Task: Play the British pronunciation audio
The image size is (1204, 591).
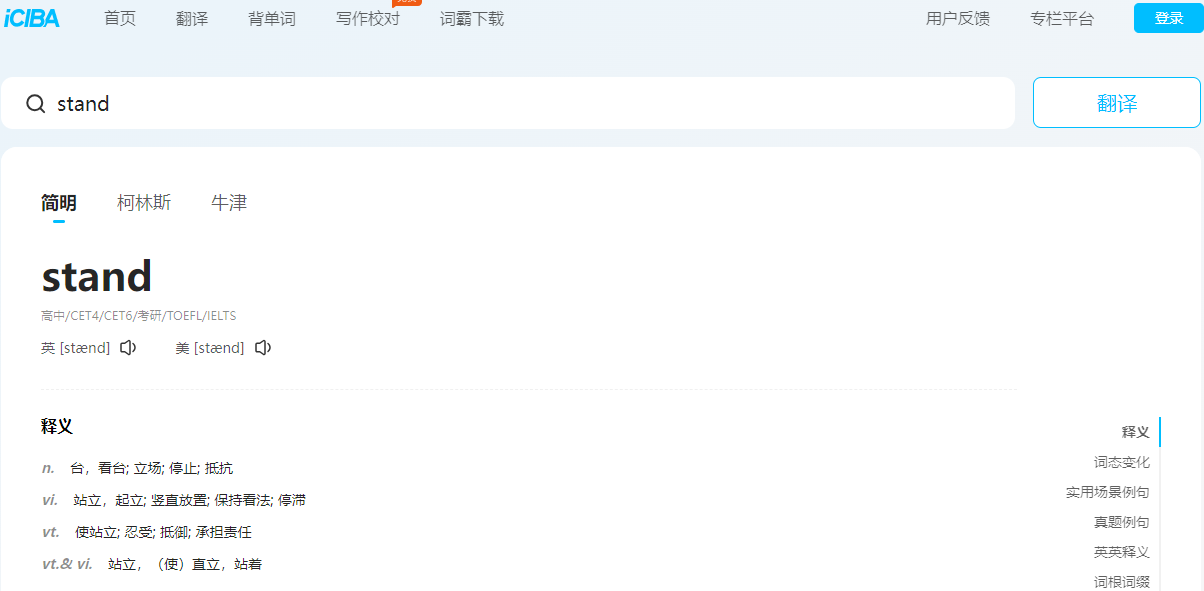Action: click(128, 348)
